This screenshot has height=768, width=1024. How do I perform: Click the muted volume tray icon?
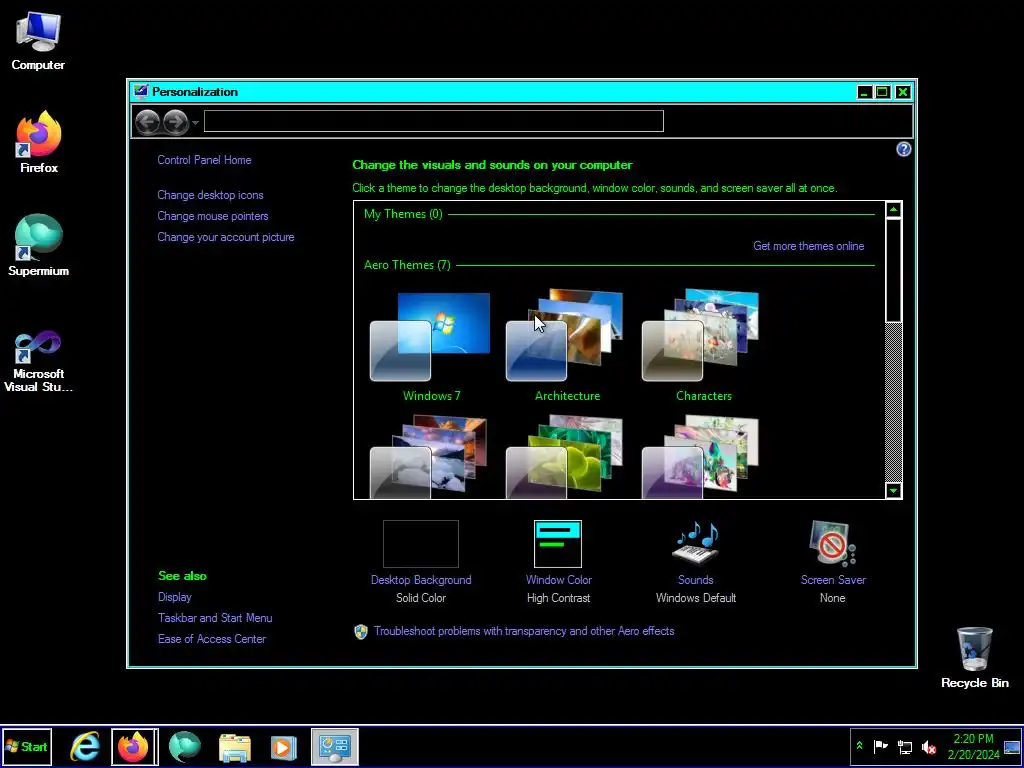click(929, 746)
